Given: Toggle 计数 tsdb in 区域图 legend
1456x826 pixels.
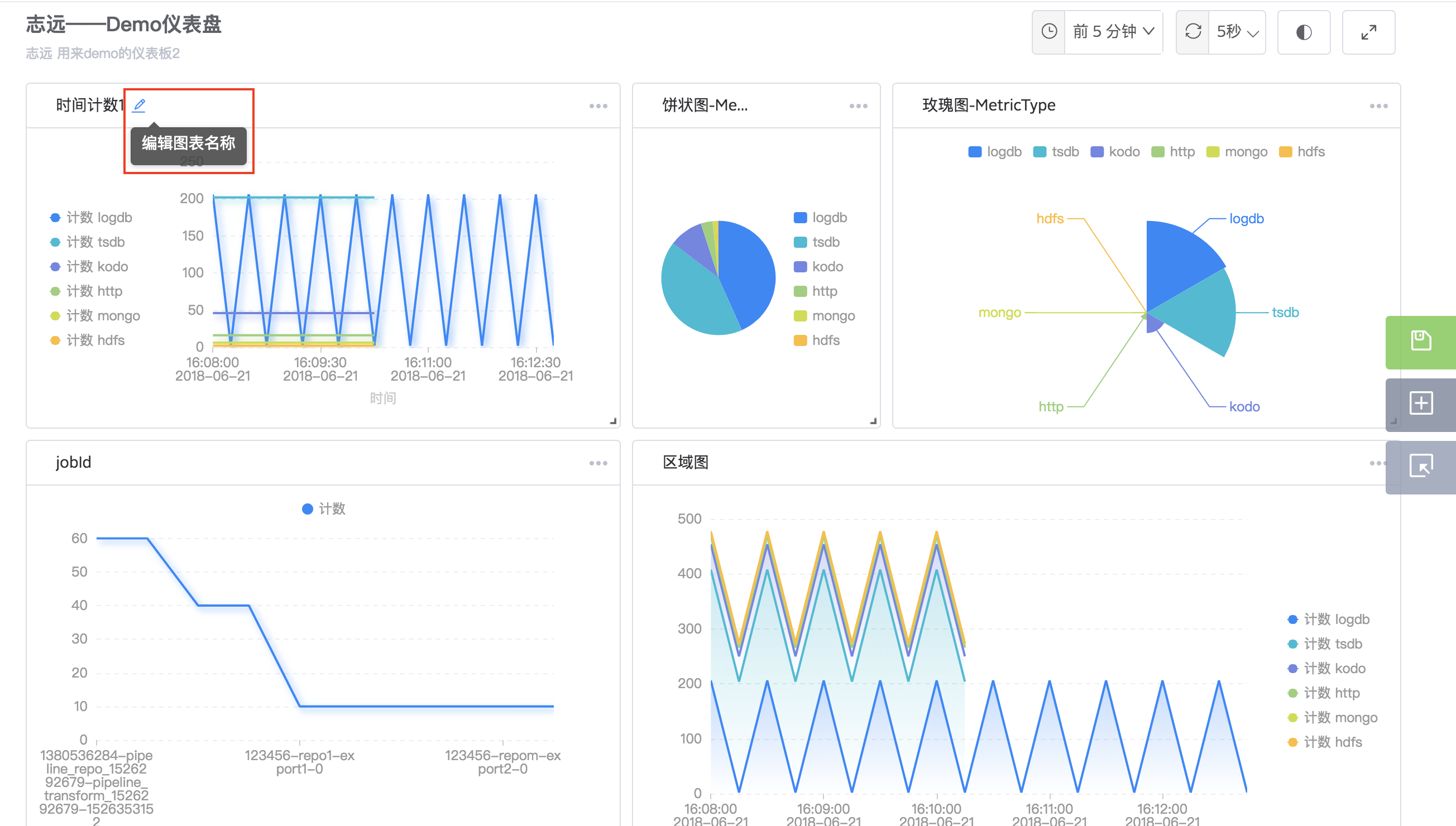Looking at the screenshot, I should [1325, 643].
